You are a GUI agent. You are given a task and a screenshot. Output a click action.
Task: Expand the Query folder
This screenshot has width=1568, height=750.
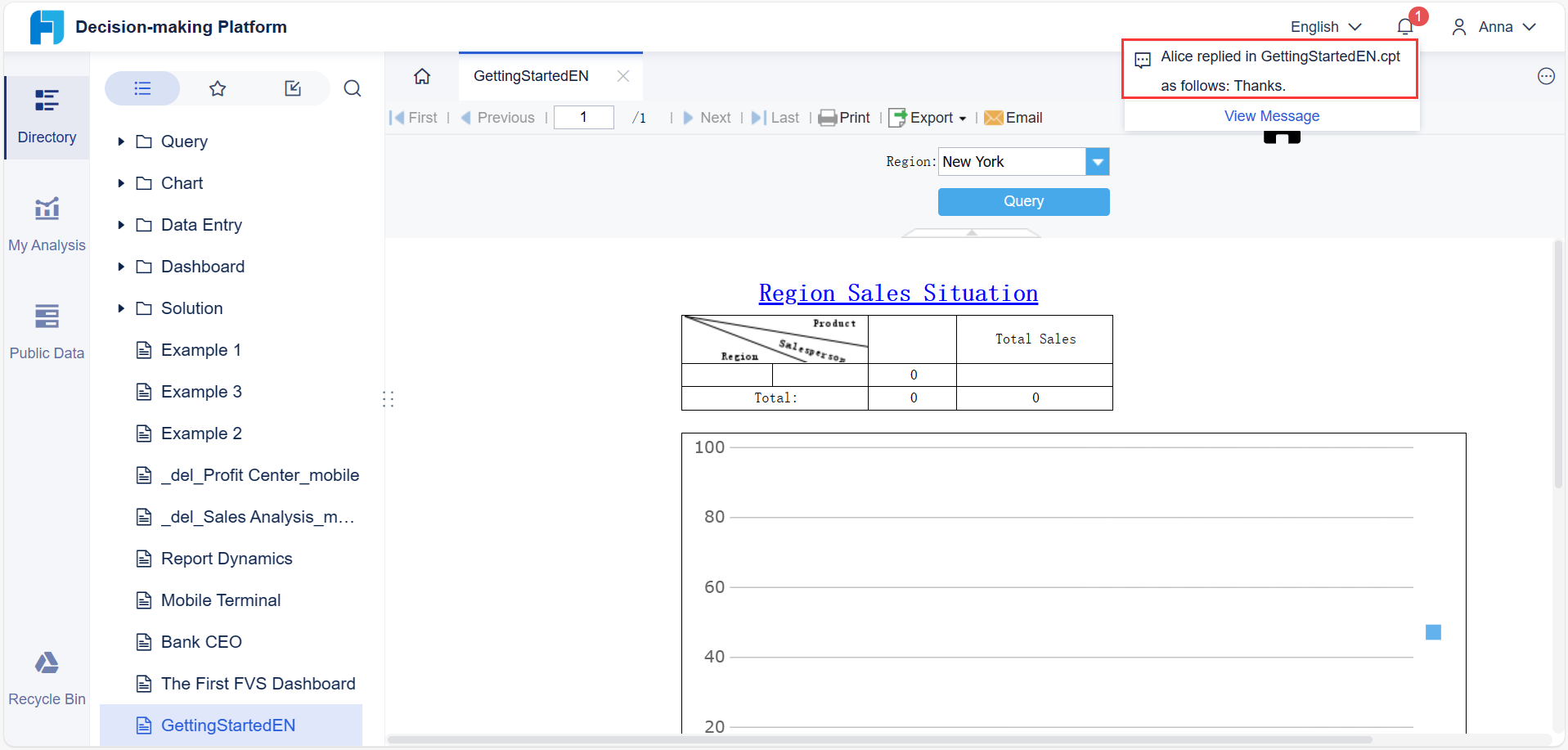click(120, 141)
